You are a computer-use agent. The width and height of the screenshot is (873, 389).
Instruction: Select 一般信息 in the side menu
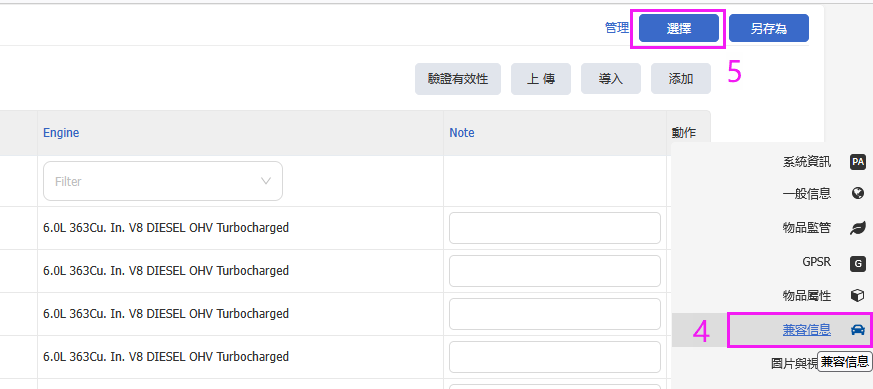click(807, 193)
